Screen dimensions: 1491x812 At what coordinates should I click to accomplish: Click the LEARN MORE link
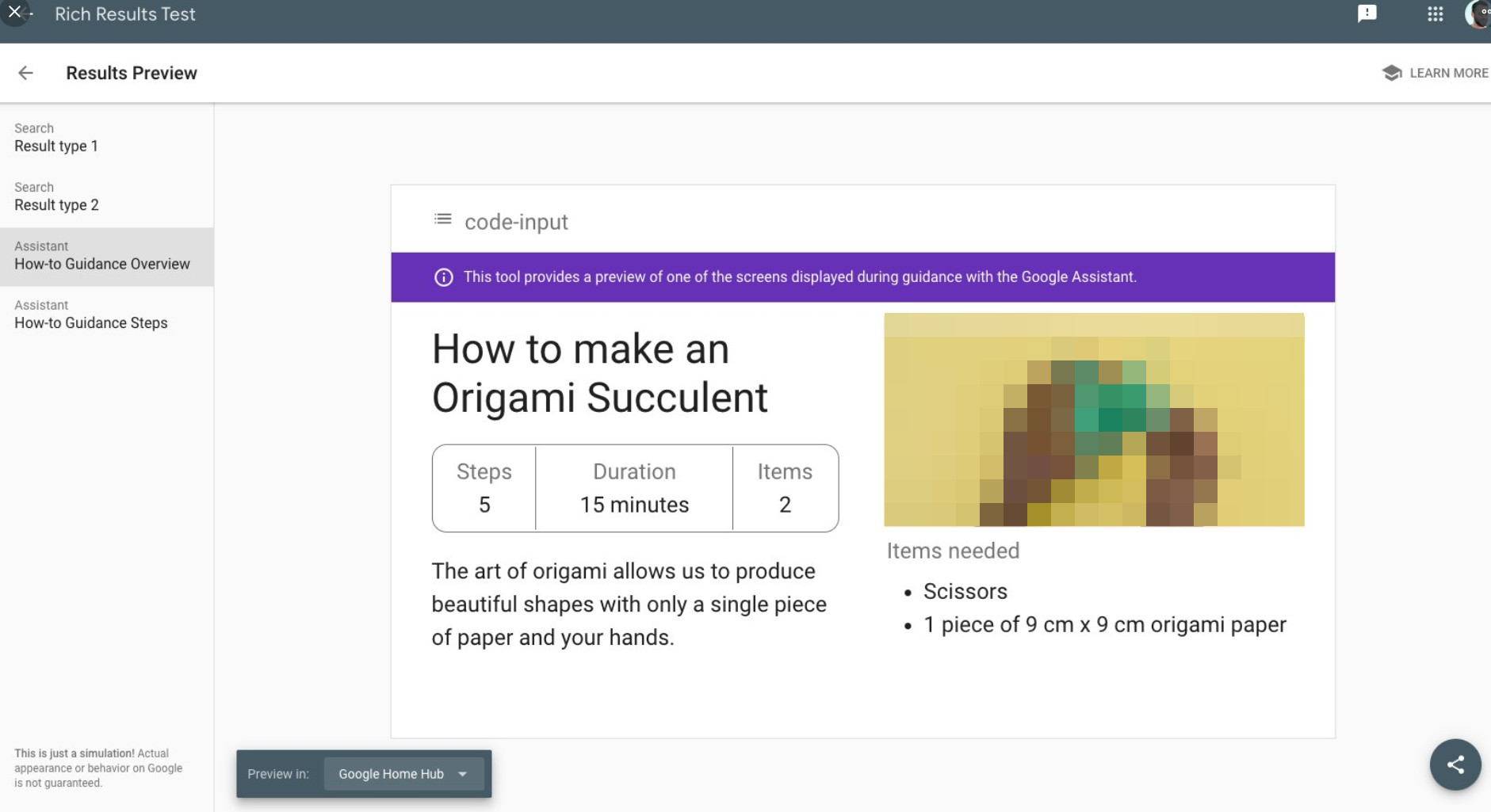point(1448,72)
